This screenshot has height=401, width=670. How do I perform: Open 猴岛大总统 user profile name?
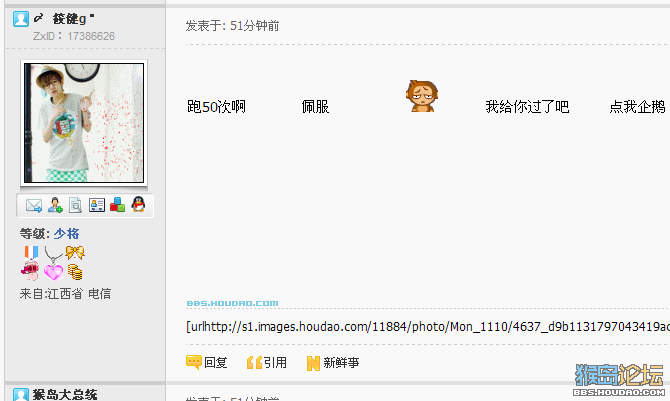[x=65, y=394]
